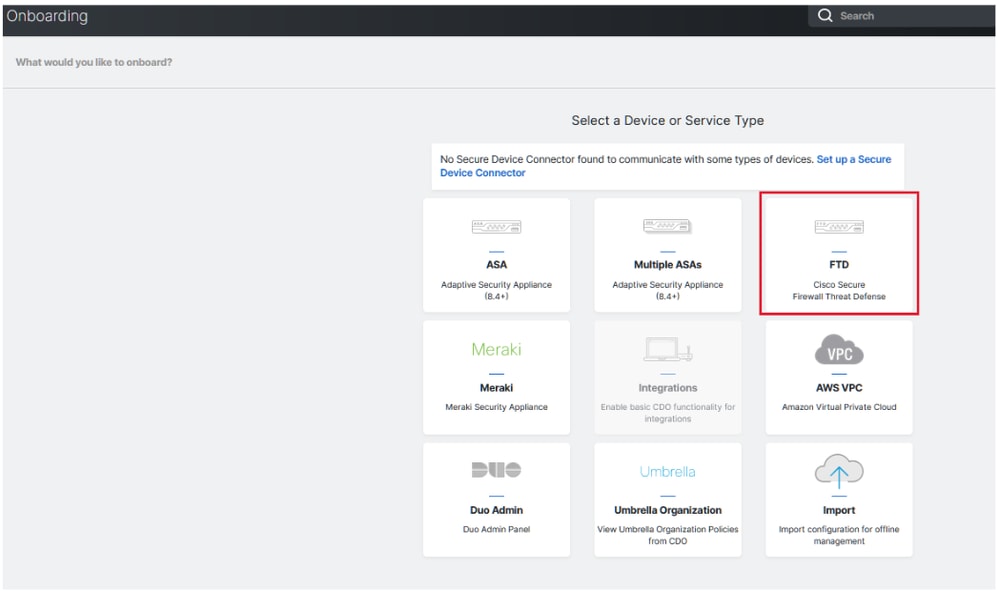Click 'Select a Device or Service Type' heading
The height and width of the screenshot is (591, 999).
pos(667,120)
